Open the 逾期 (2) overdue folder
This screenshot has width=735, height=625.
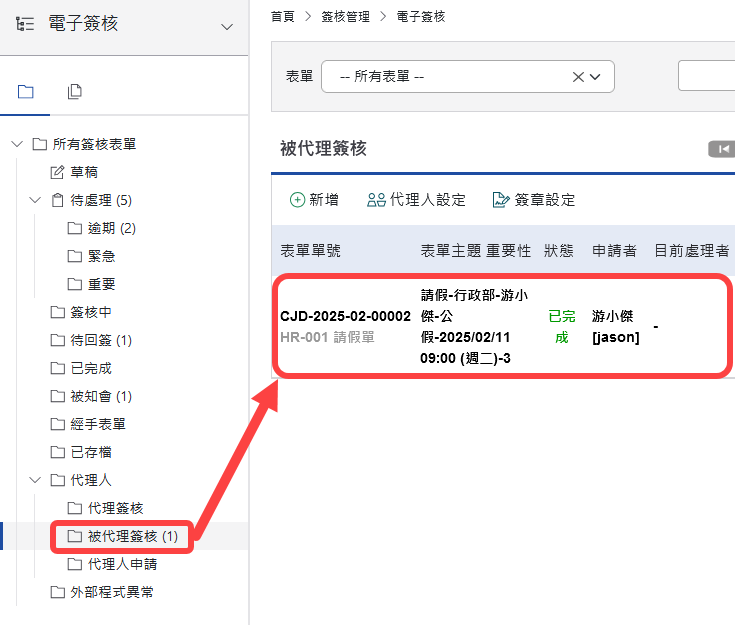[102, 228]
